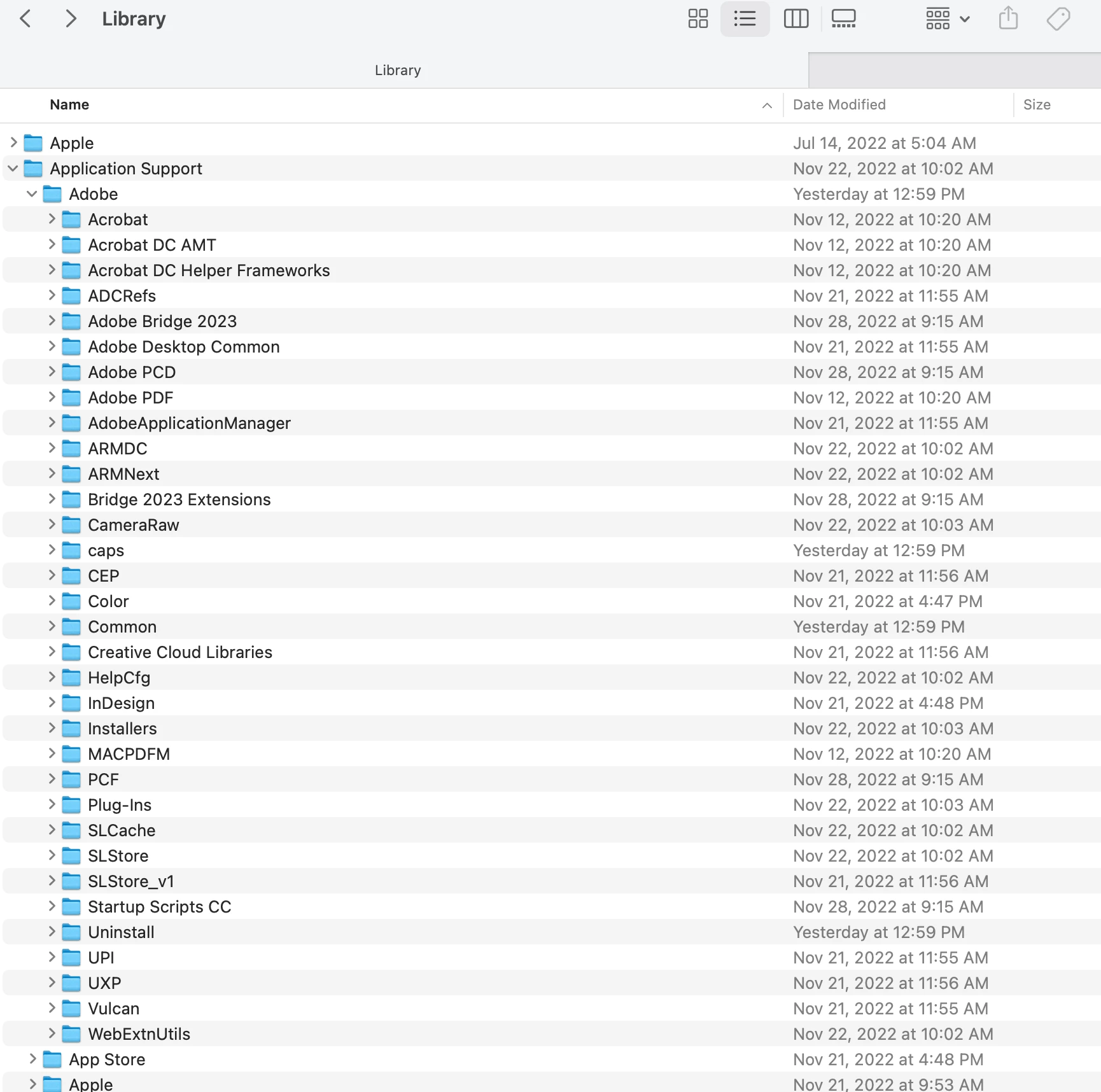Switch to gallery view
The width and height of the screenshot is (1101, 1092).
pyautogui.click(x=843, y=19)
